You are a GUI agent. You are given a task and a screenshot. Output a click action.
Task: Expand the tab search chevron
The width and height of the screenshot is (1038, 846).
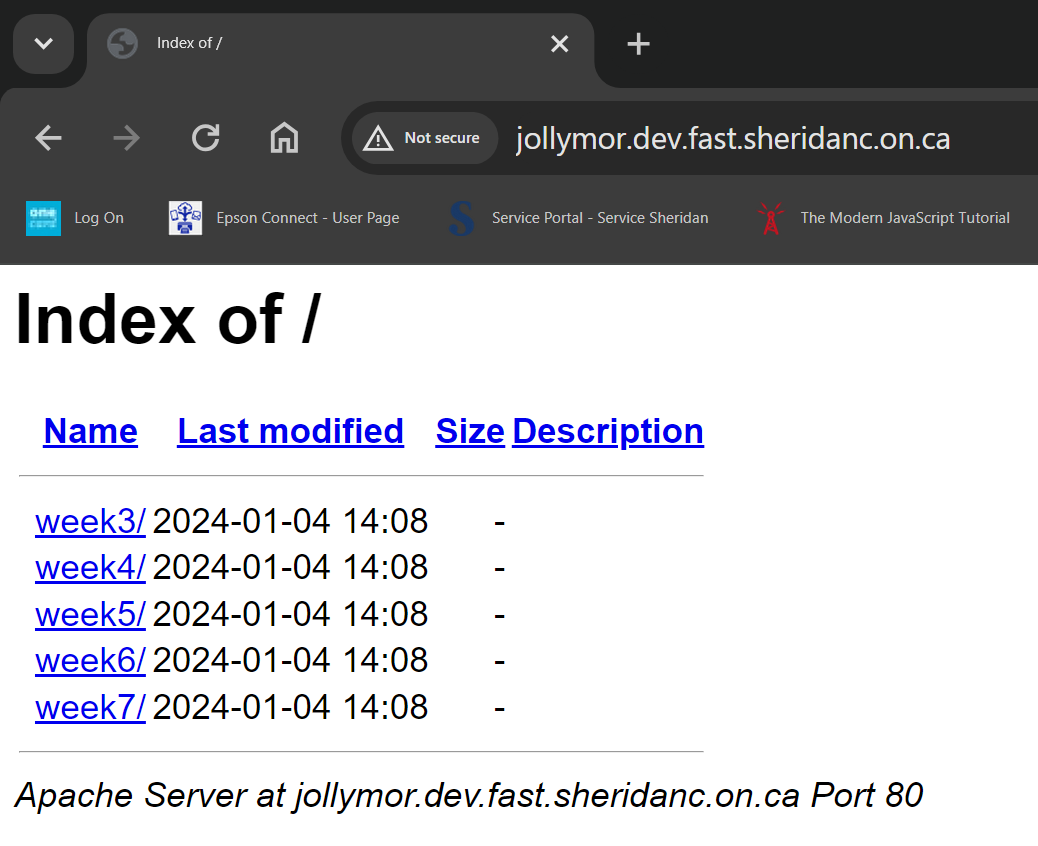(x=43, y=44)
